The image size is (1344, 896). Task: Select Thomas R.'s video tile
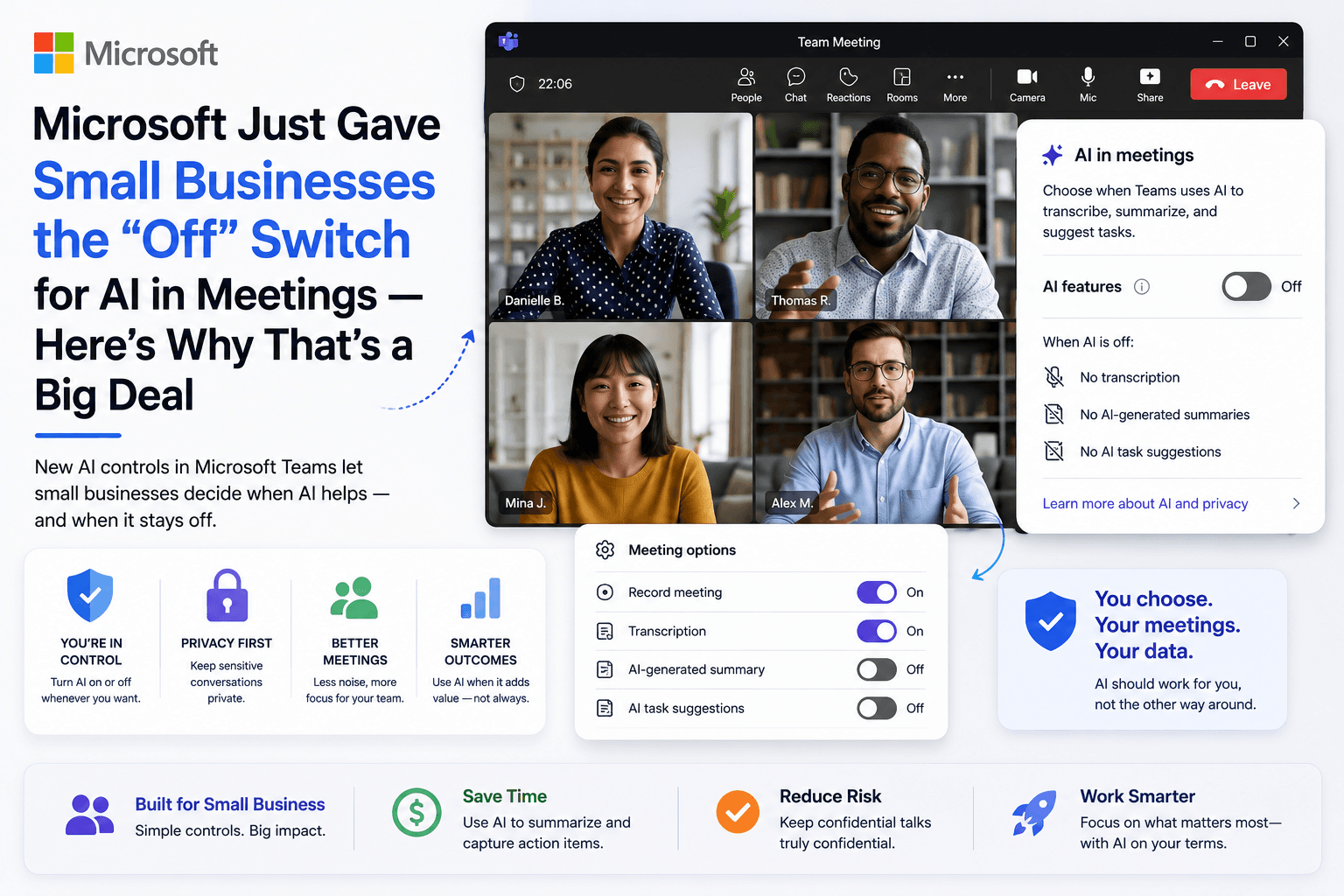click(x=885, y=216)
